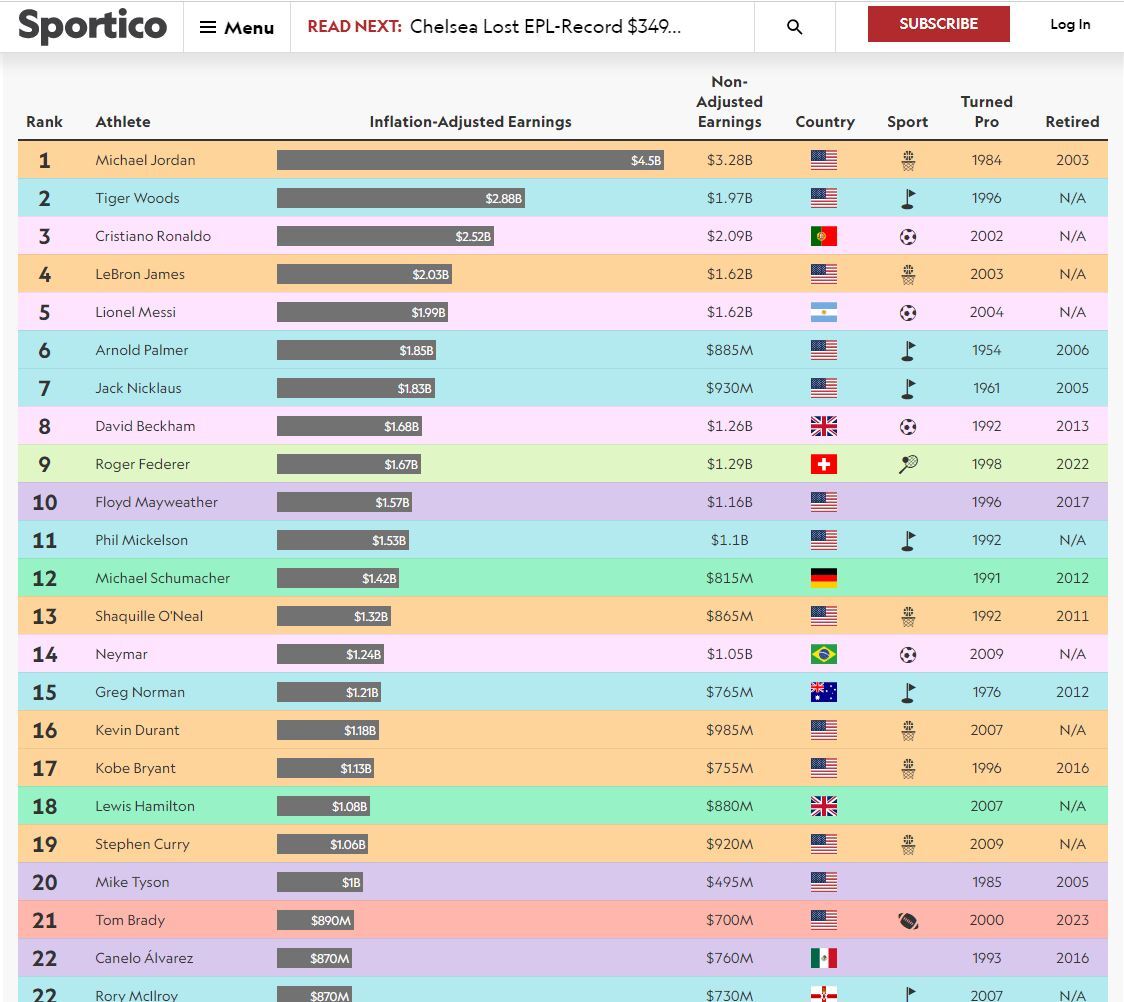Click the Argentina flag for Lionel Messi
The width and height of the screenshot is (1124, 1002).
(823, 312)
